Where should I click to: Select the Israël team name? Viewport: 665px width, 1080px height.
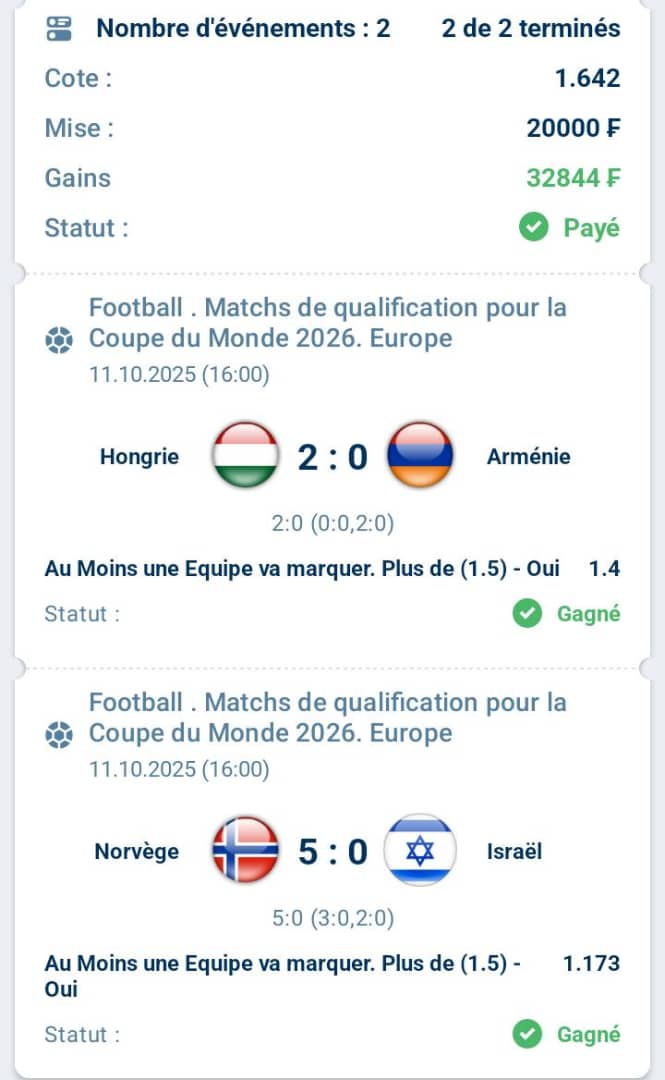pos(515,852)
